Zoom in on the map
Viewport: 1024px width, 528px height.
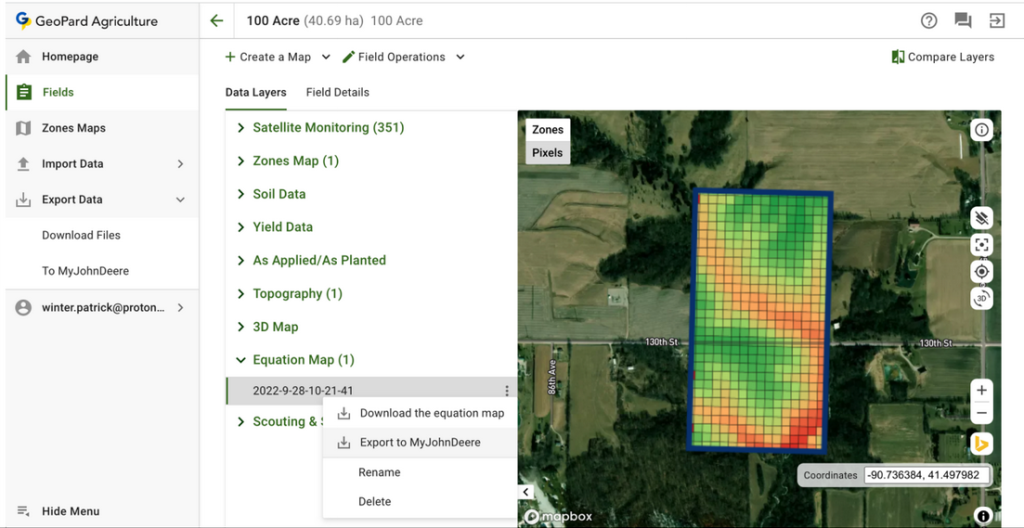982,390
